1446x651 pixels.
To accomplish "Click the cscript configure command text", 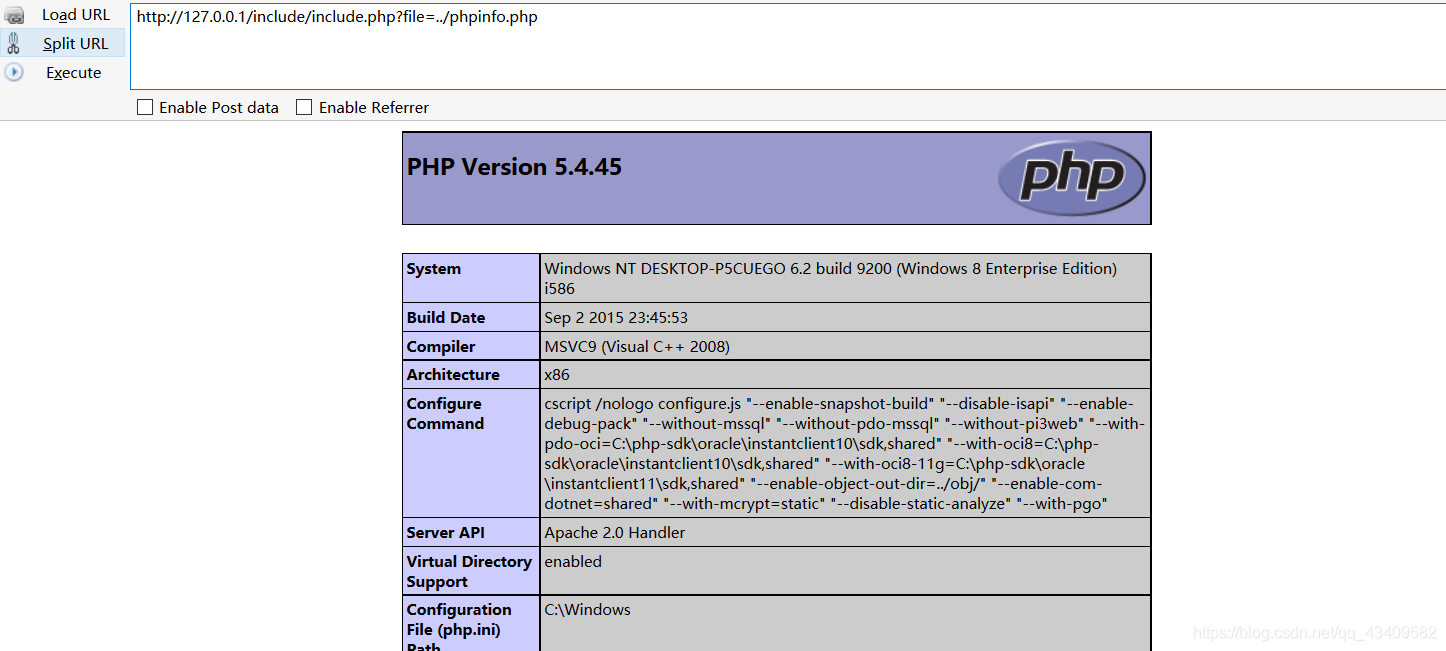I will [844, 454].
